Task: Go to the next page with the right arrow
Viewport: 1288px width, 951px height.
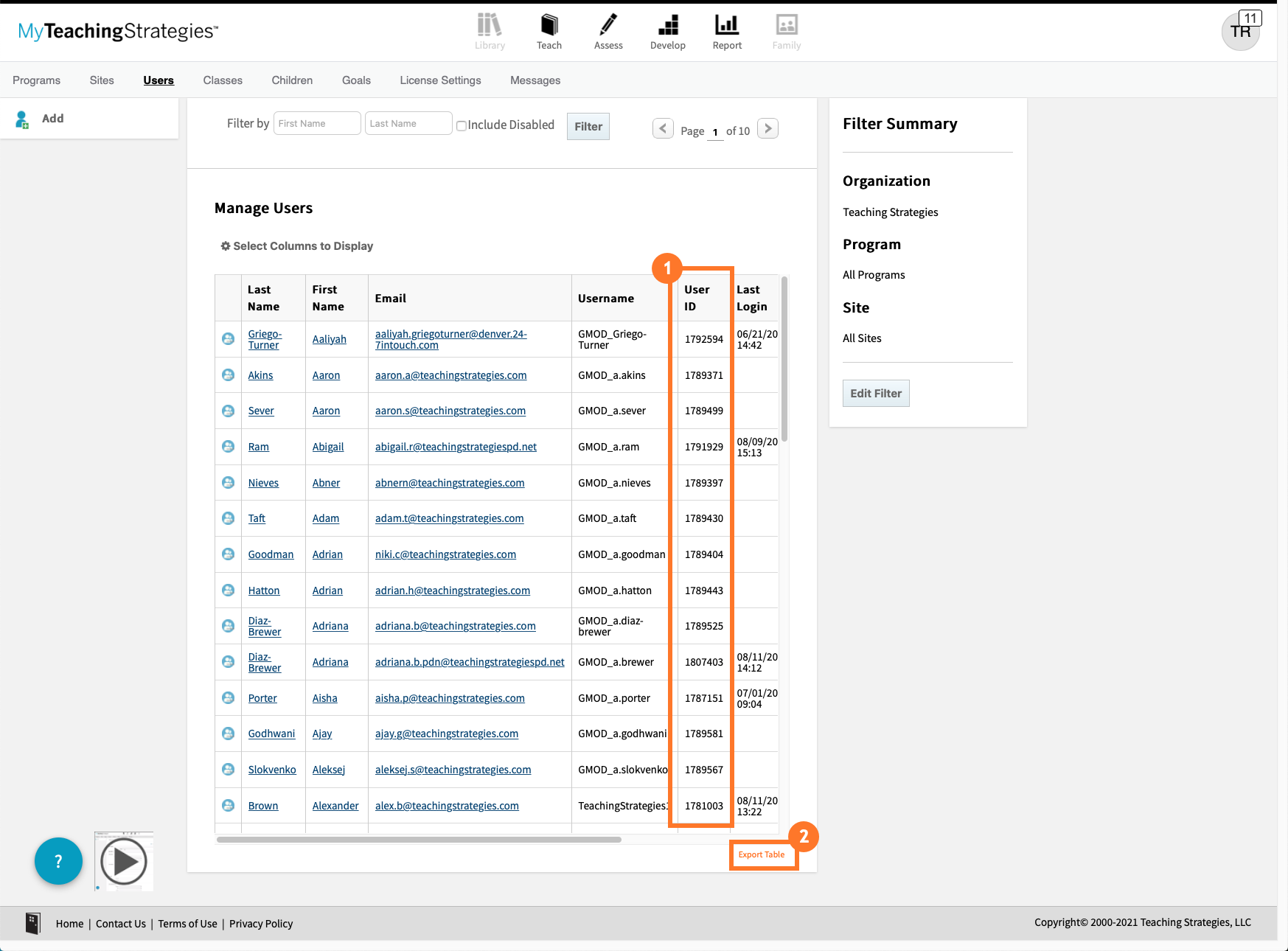Action: (767, 128)
